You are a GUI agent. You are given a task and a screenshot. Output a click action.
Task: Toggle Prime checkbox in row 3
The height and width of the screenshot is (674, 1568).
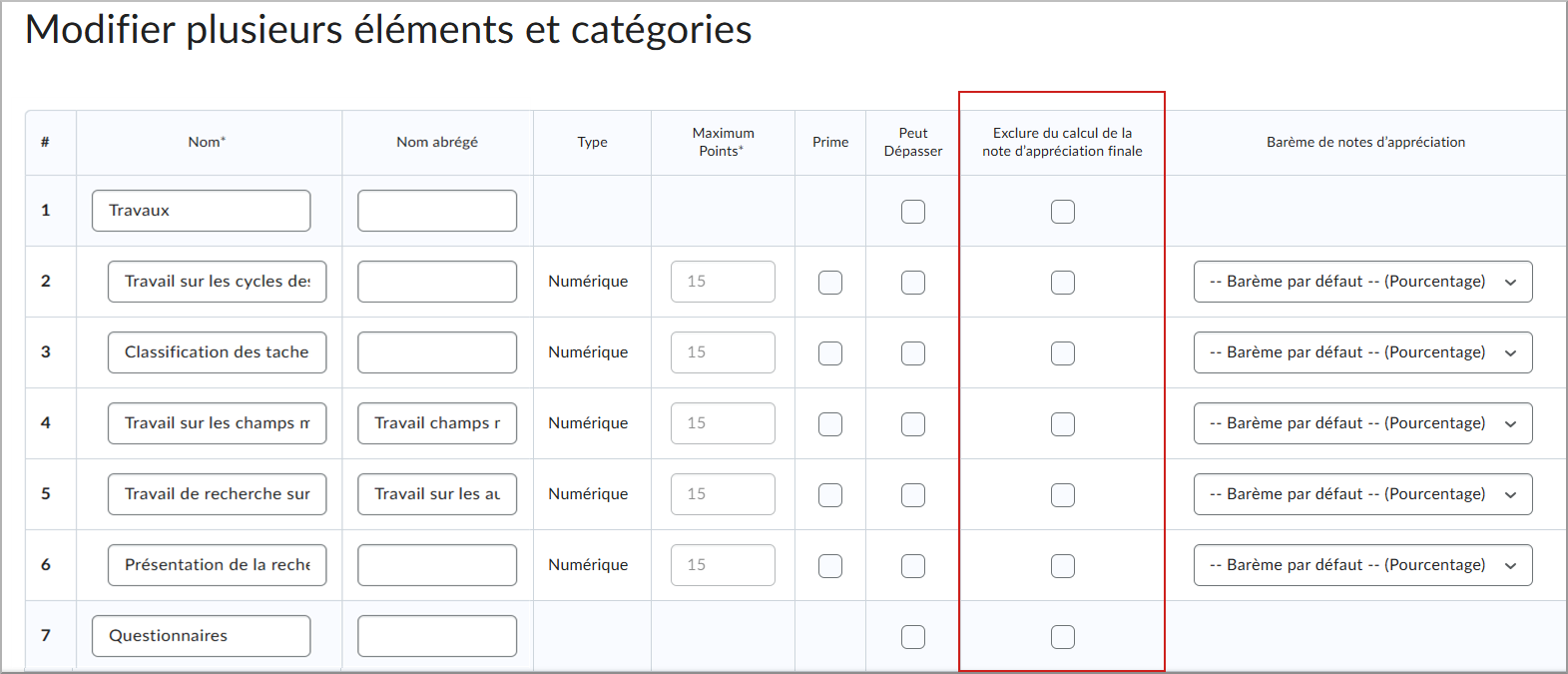click(x=829, y=353)
